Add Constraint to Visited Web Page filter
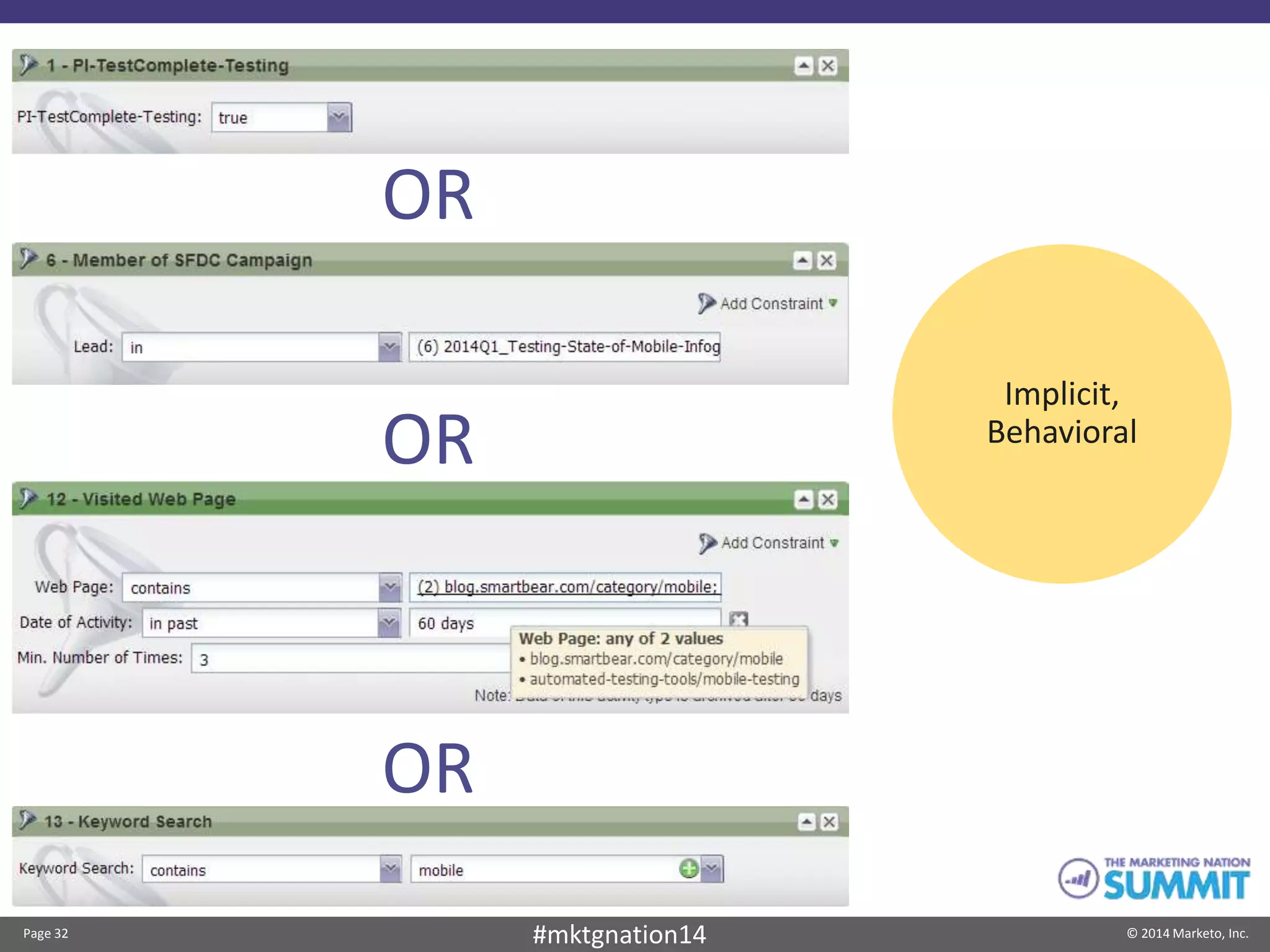 point(773,543)
